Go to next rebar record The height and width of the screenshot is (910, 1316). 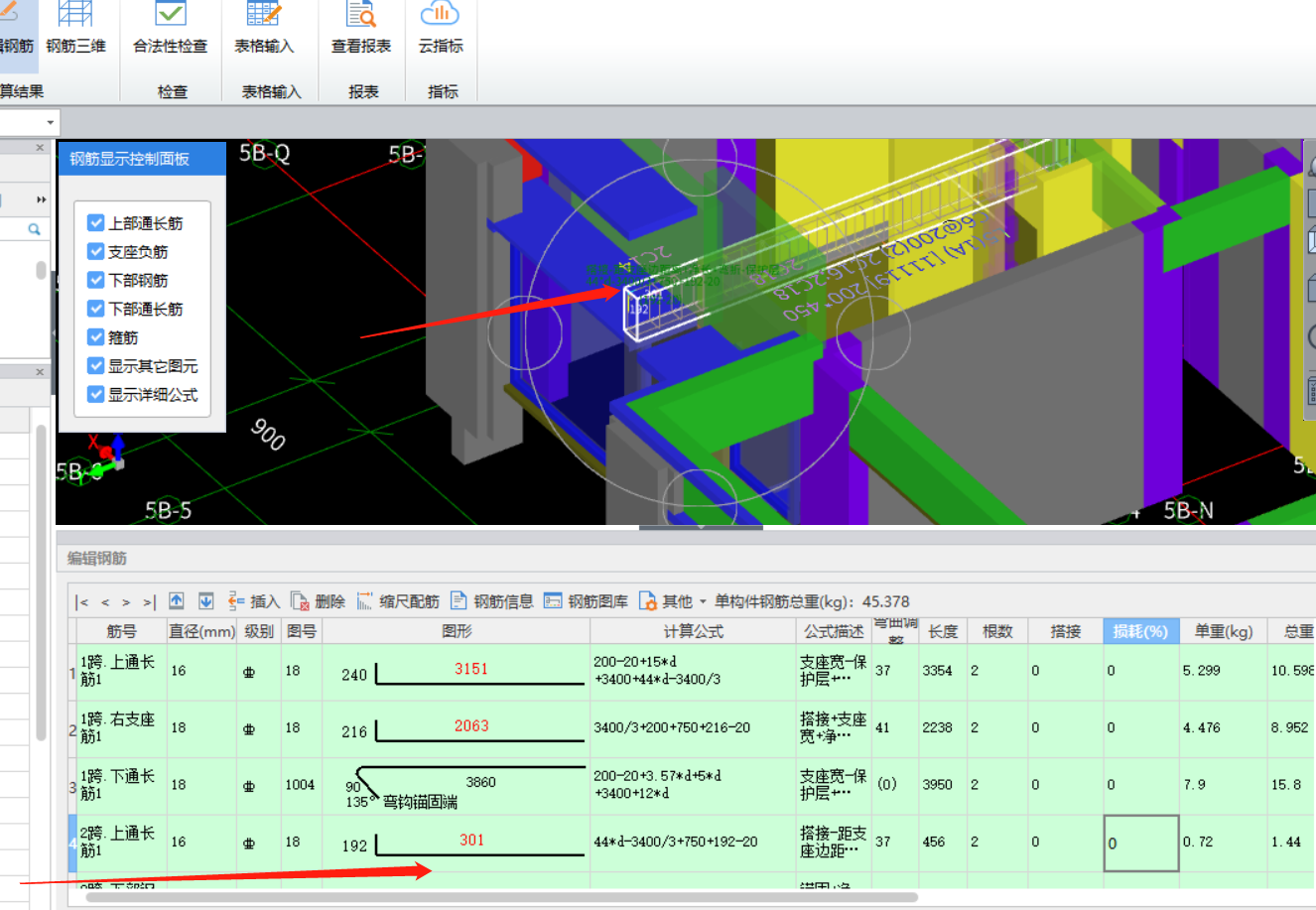(x=126, y=601)
